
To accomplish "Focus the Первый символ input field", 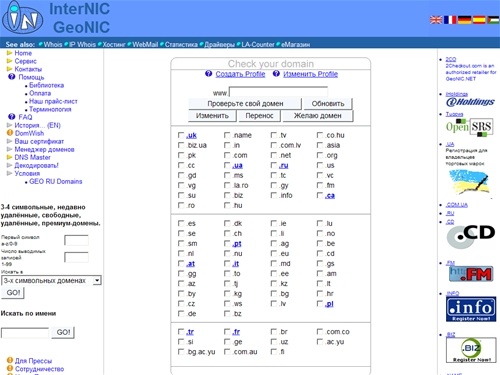I will (x=76, y=240).
